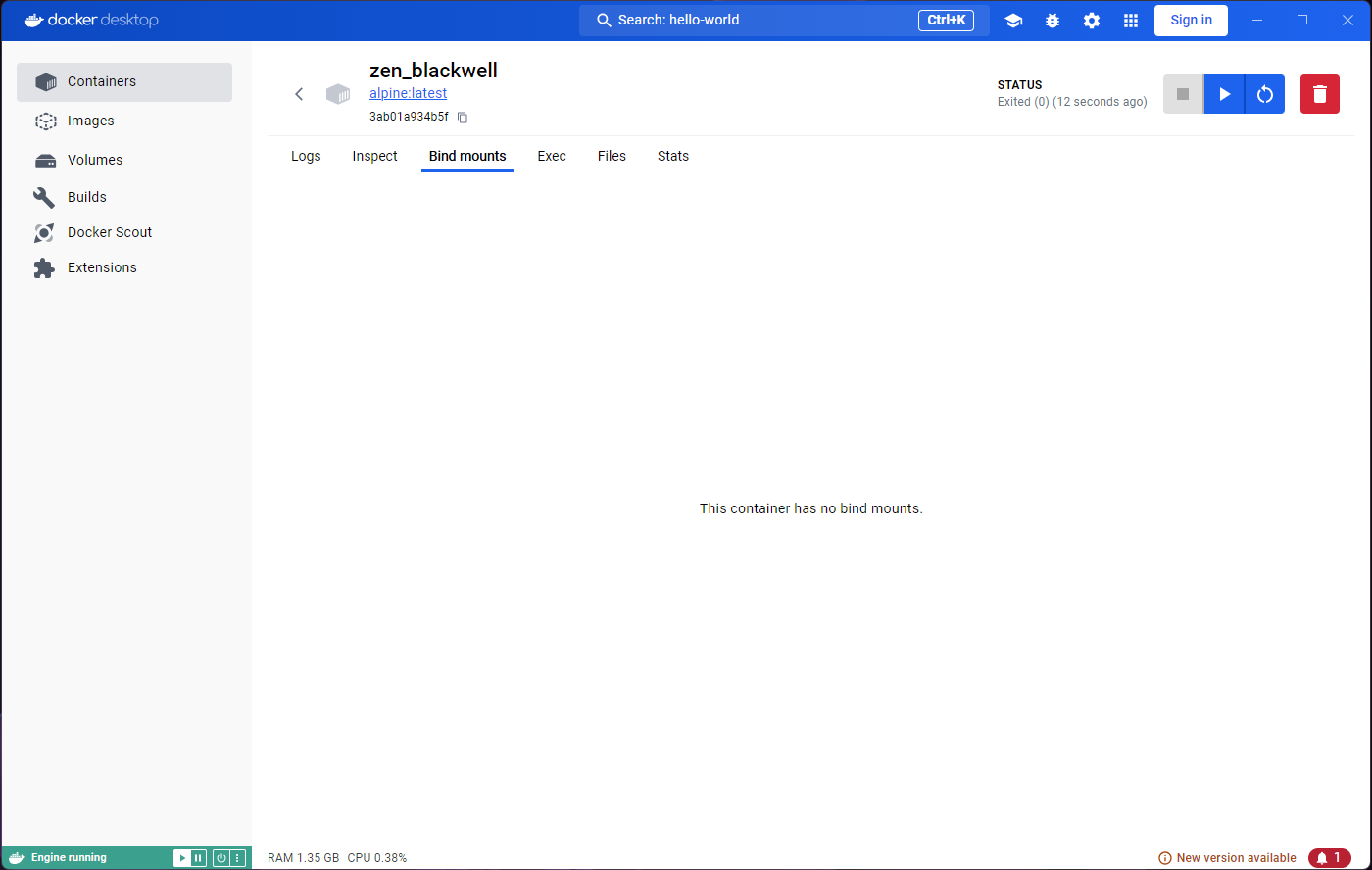Open engine more options menu
This screenshot has height=870, width=1372.
237,858
